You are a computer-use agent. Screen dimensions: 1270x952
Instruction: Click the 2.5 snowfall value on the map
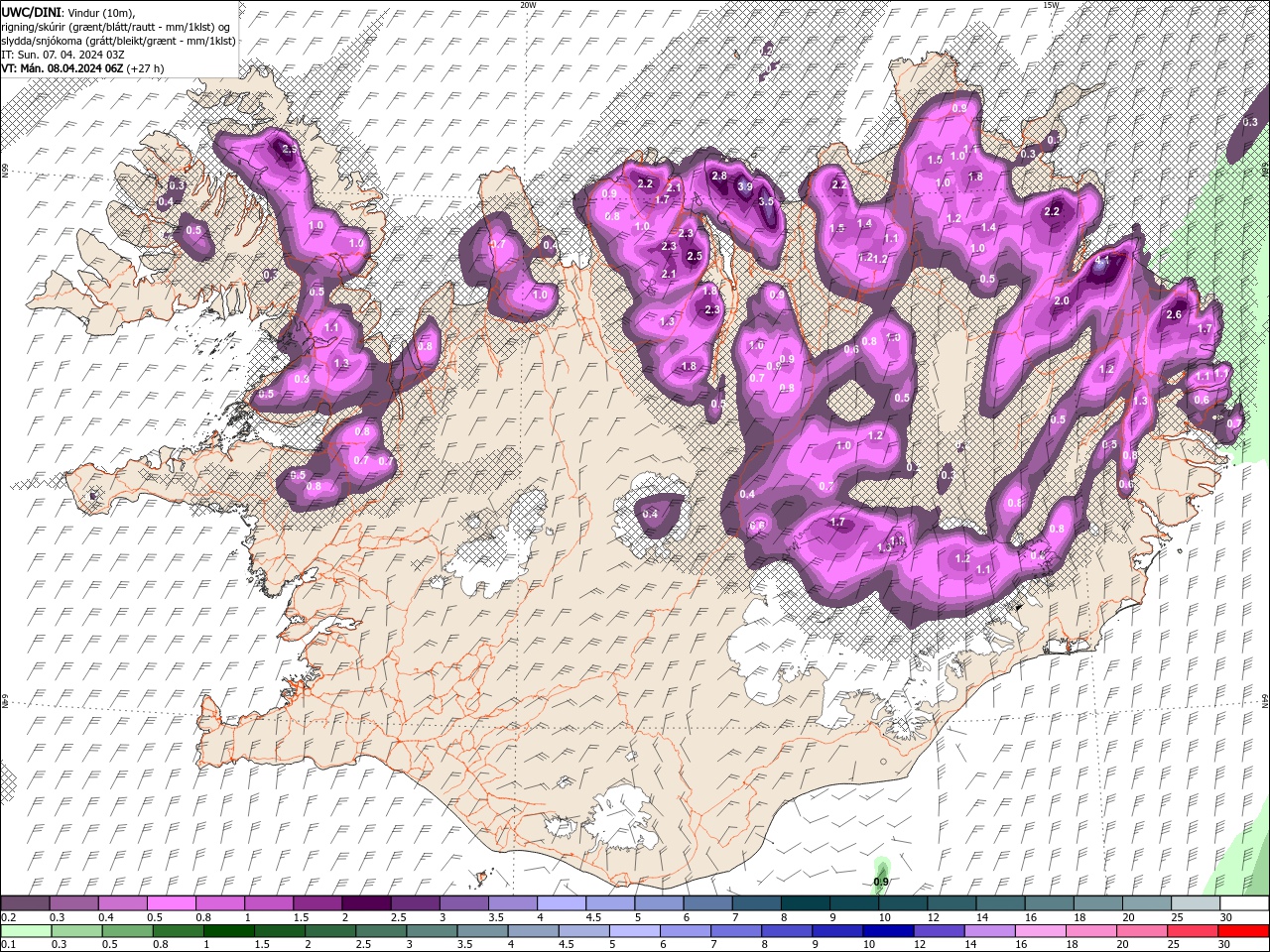pos(695,256)
